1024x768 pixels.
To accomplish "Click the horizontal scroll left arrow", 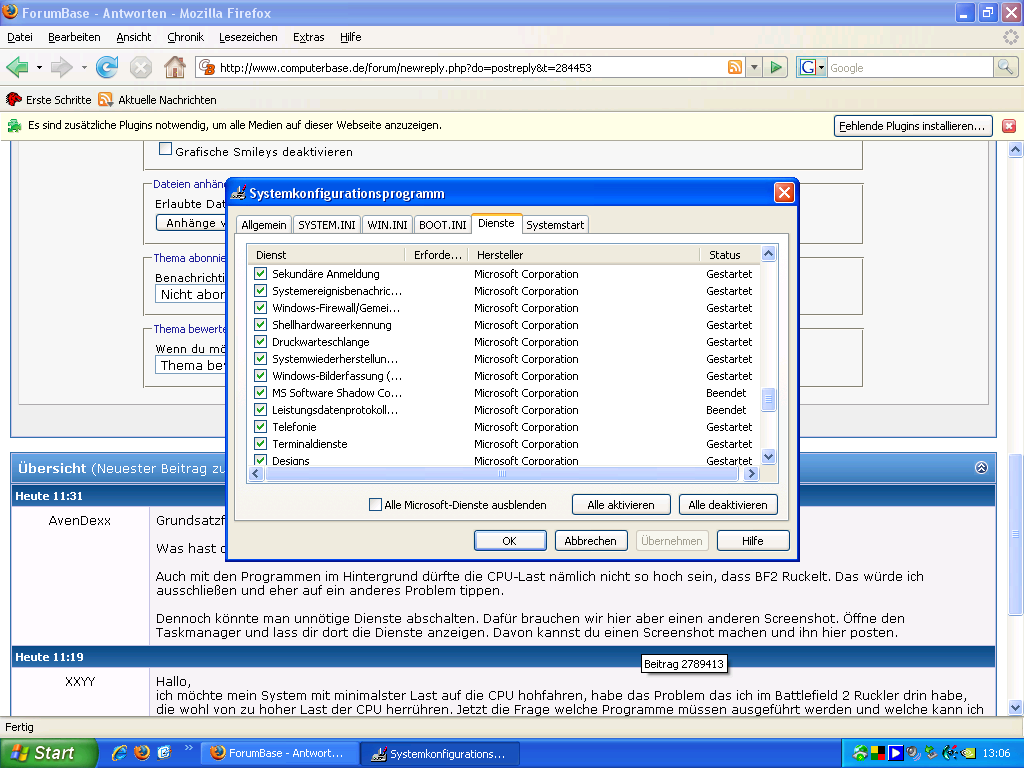I will 256,474.
